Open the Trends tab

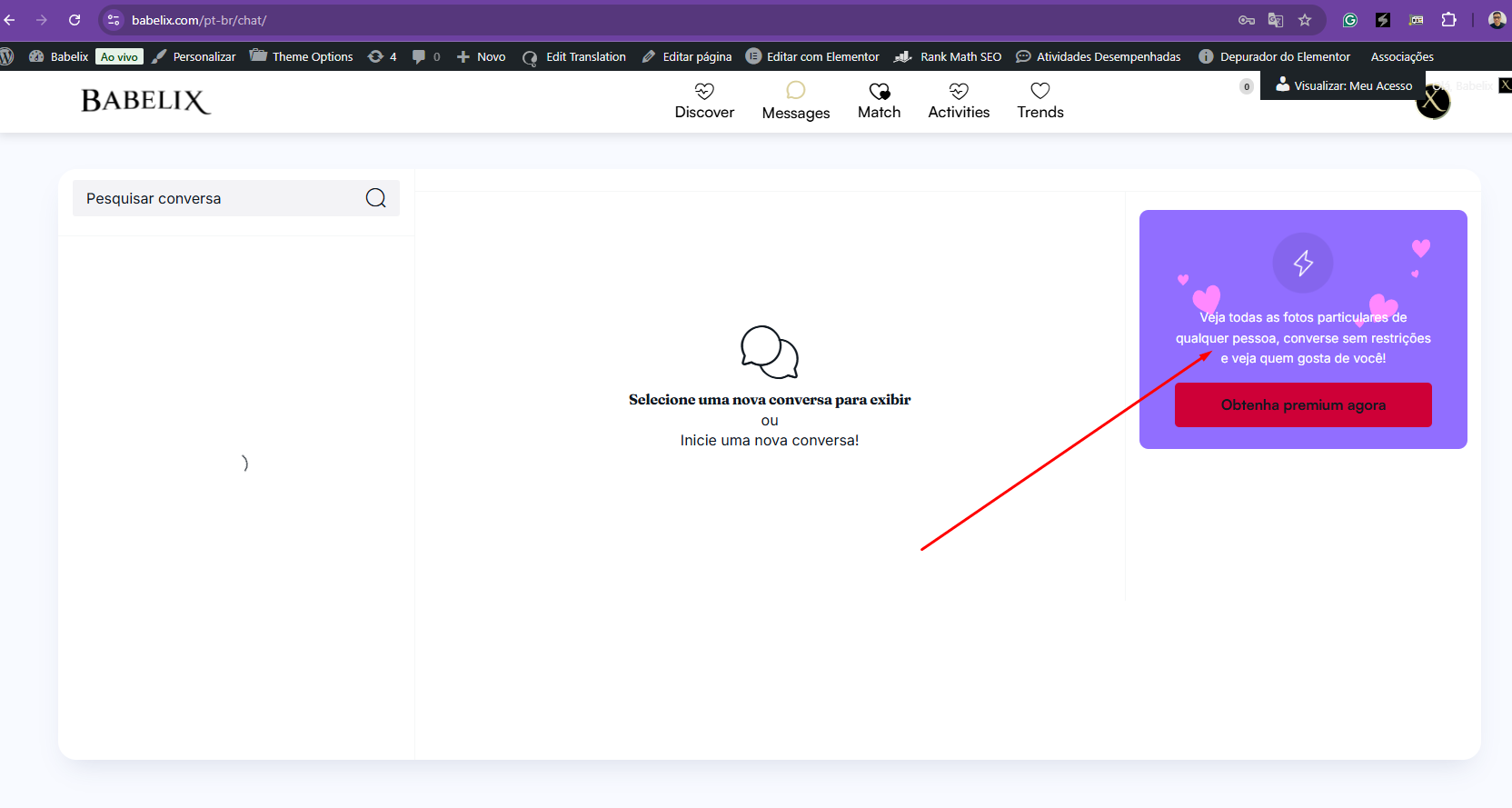click(x=1040, y=101)
